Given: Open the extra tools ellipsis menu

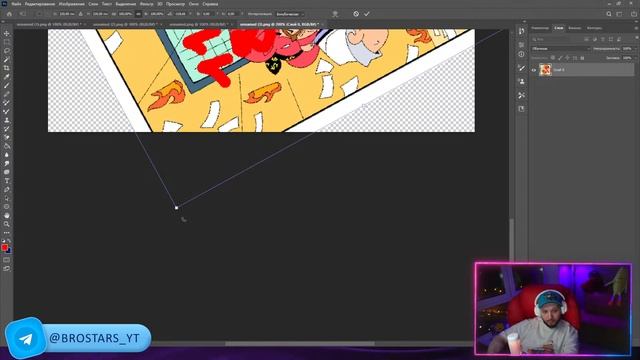Looking at the screenshot, I should (x=7, y=233).
